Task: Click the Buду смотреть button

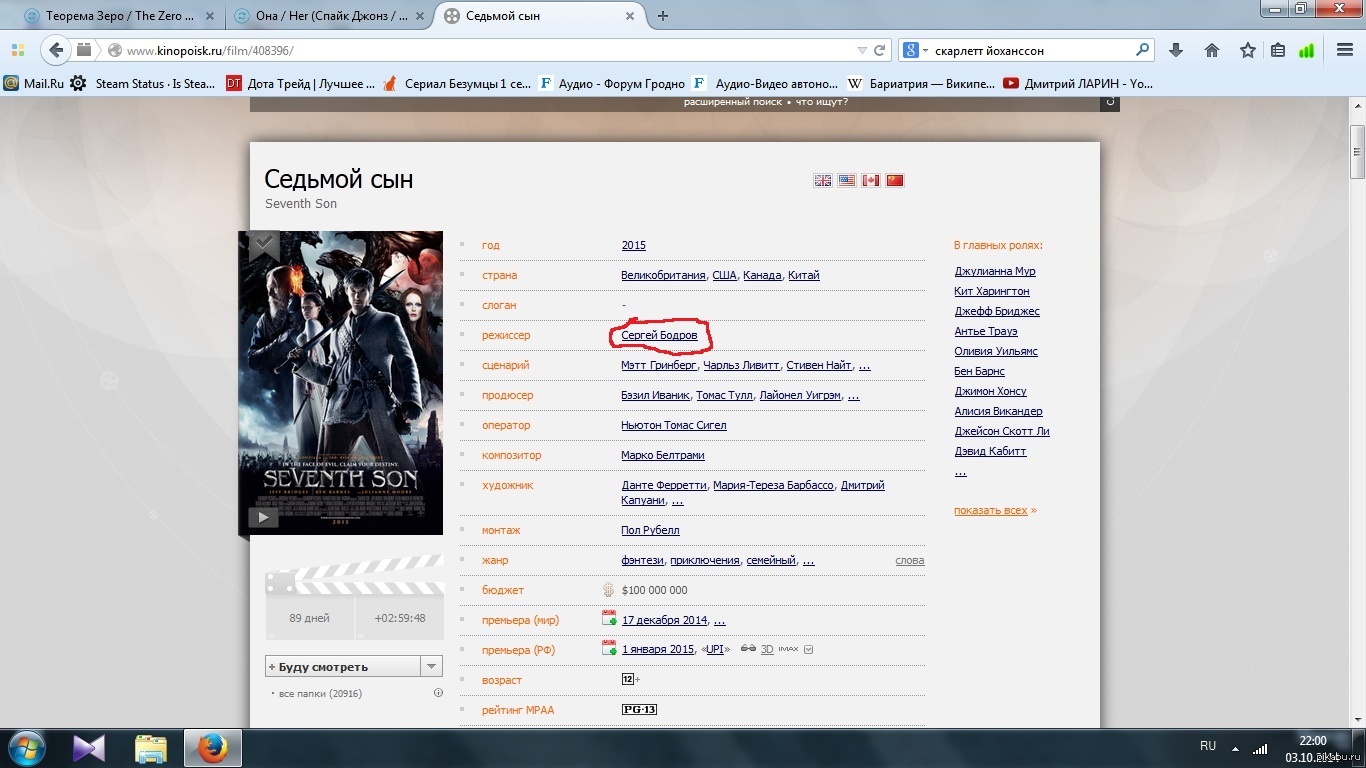Action: pos(343,667)
